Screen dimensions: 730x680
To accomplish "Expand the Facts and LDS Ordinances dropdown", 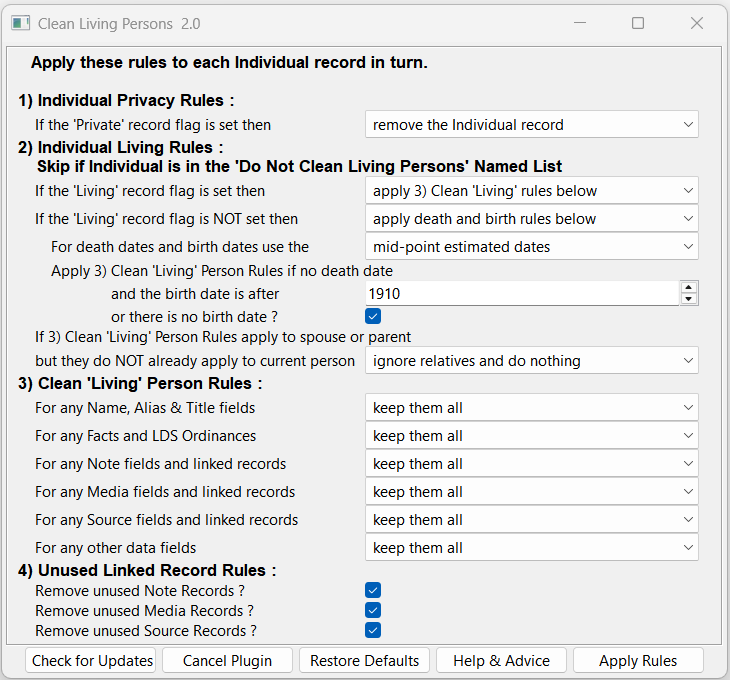I will click(x=531, y=436).
